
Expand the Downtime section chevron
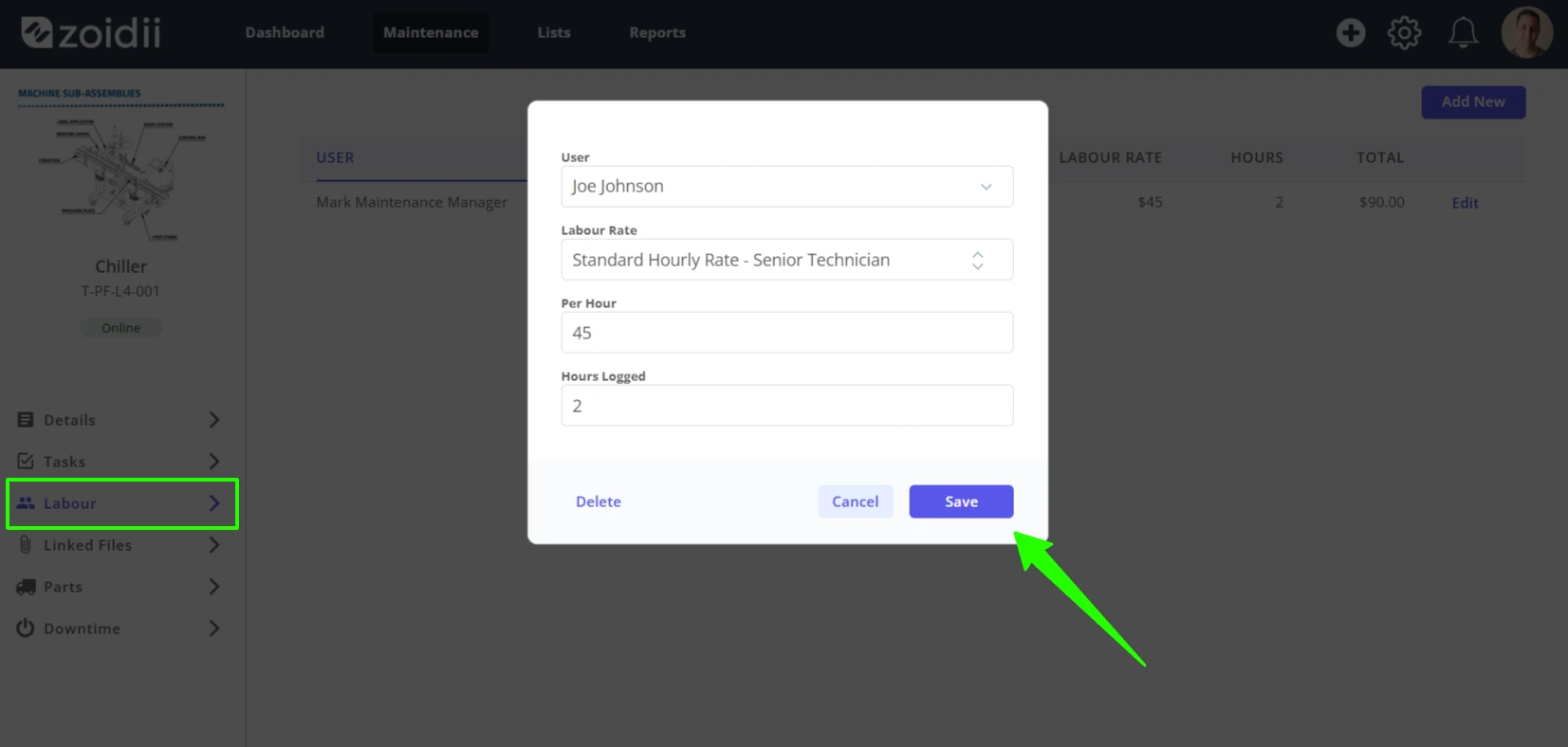(214, 629)
